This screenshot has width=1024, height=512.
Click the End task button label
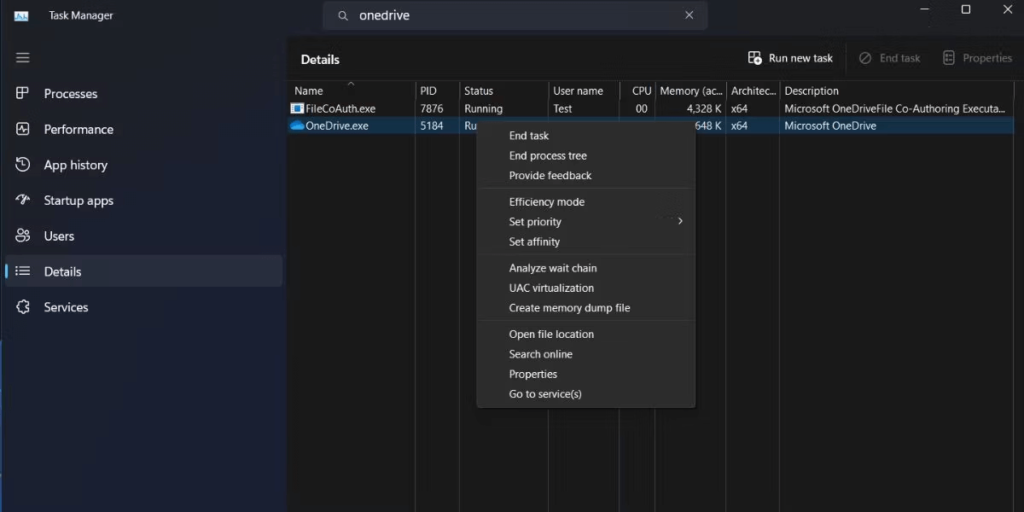click(x=899, y=58)
